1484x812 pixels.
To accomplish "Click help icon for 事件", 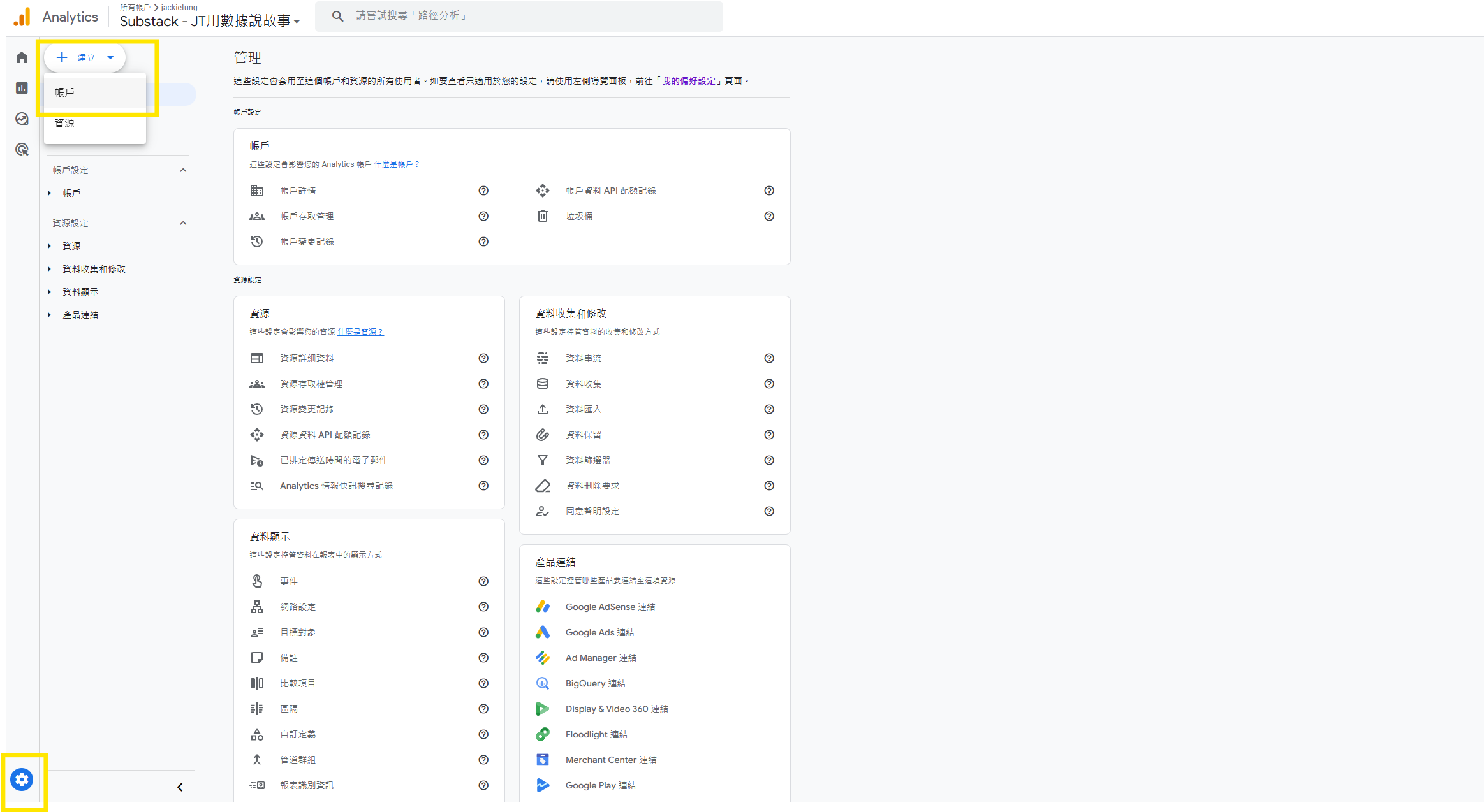I will coord(483,581).
